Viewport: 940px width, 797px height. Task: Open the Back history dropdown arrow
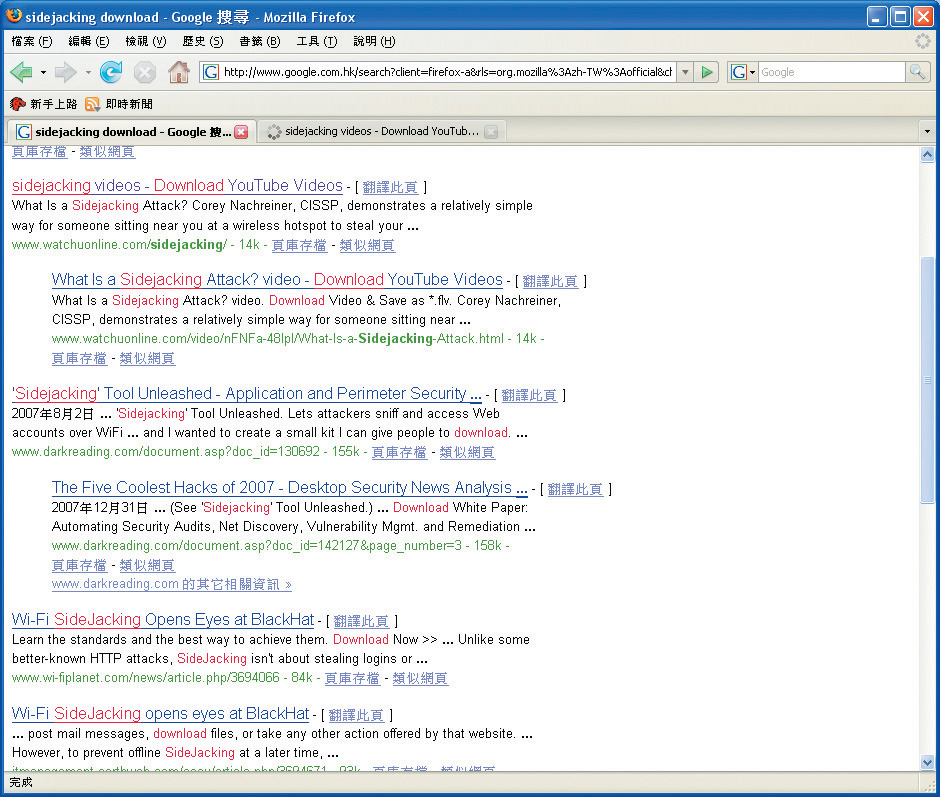tap(43, 73)
